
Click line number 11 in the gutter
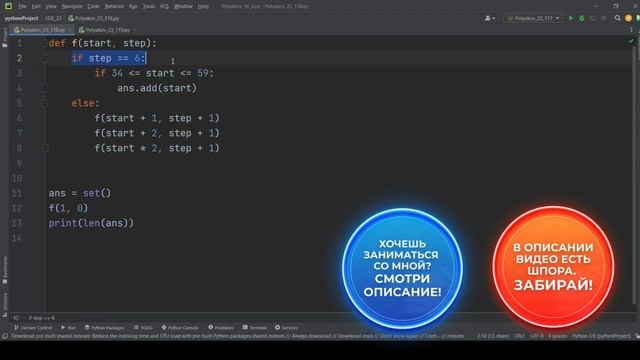point(17,193)
